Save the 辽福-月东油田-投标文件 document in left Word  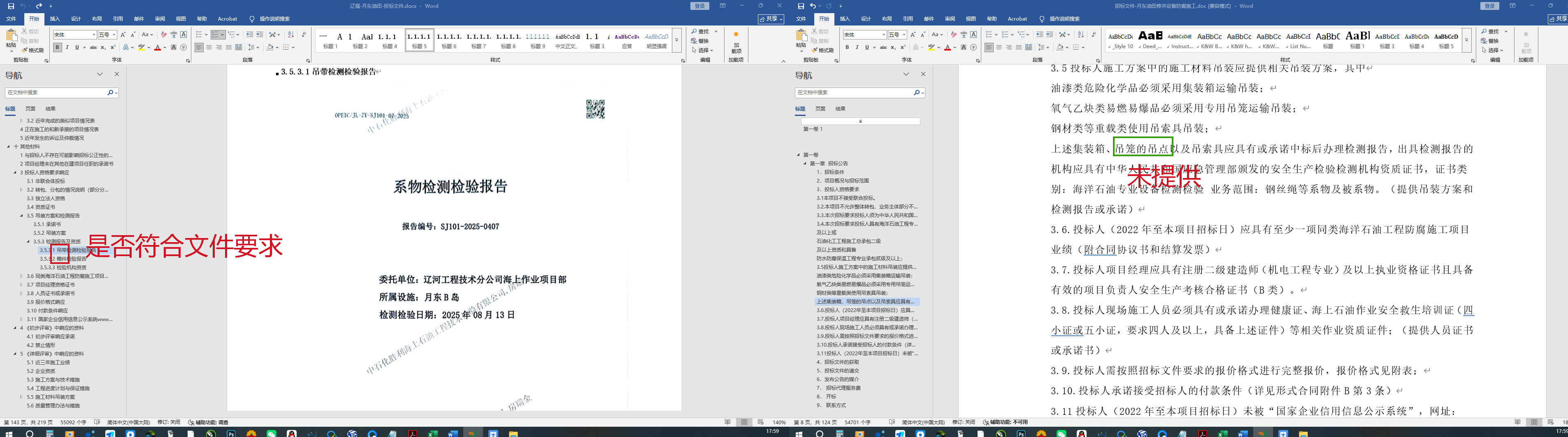coord(10,6)
